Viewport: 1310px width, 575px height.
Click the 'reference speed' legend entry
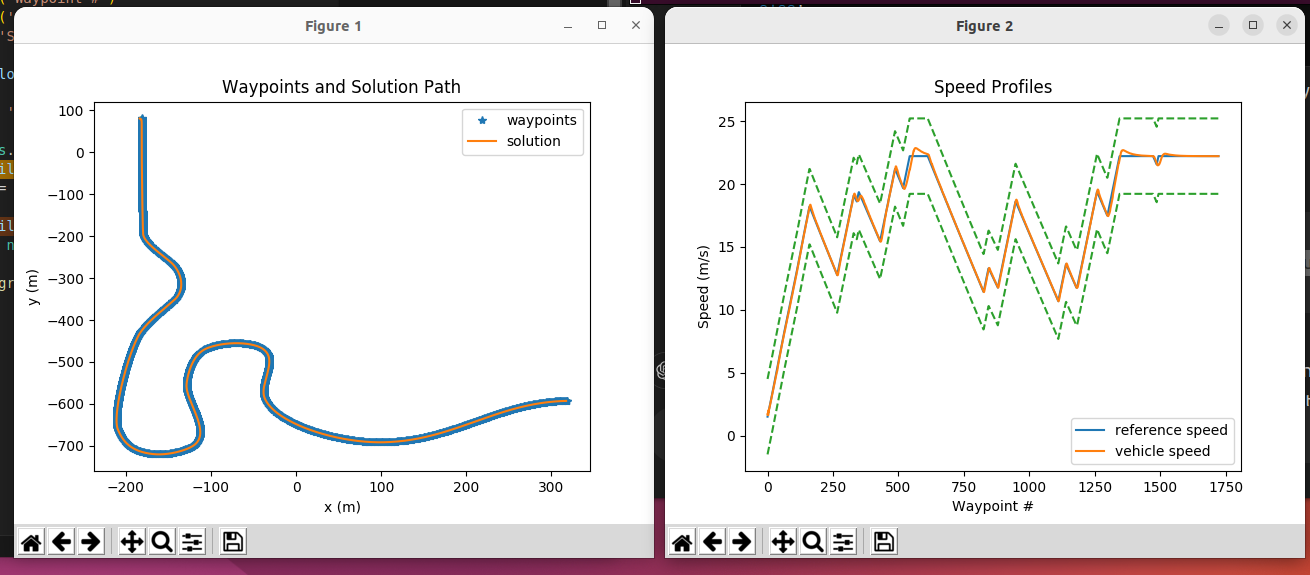[1171, 430]
